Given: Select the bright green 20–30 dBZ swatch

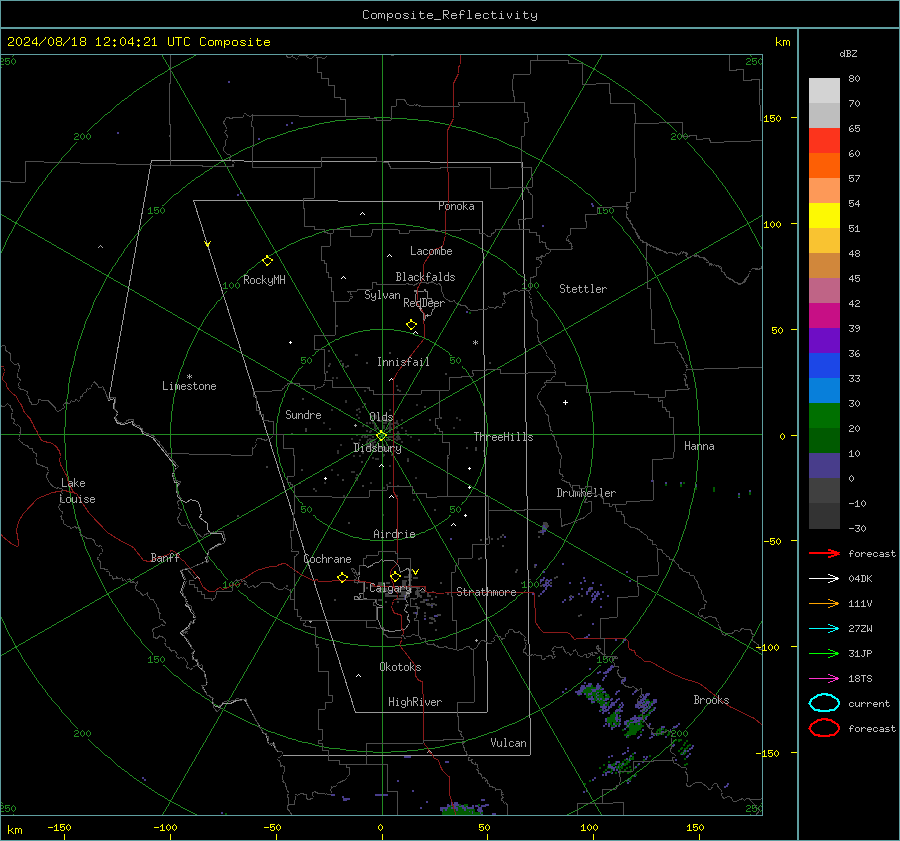Looking at the screenshot, I should pos(824,416).
